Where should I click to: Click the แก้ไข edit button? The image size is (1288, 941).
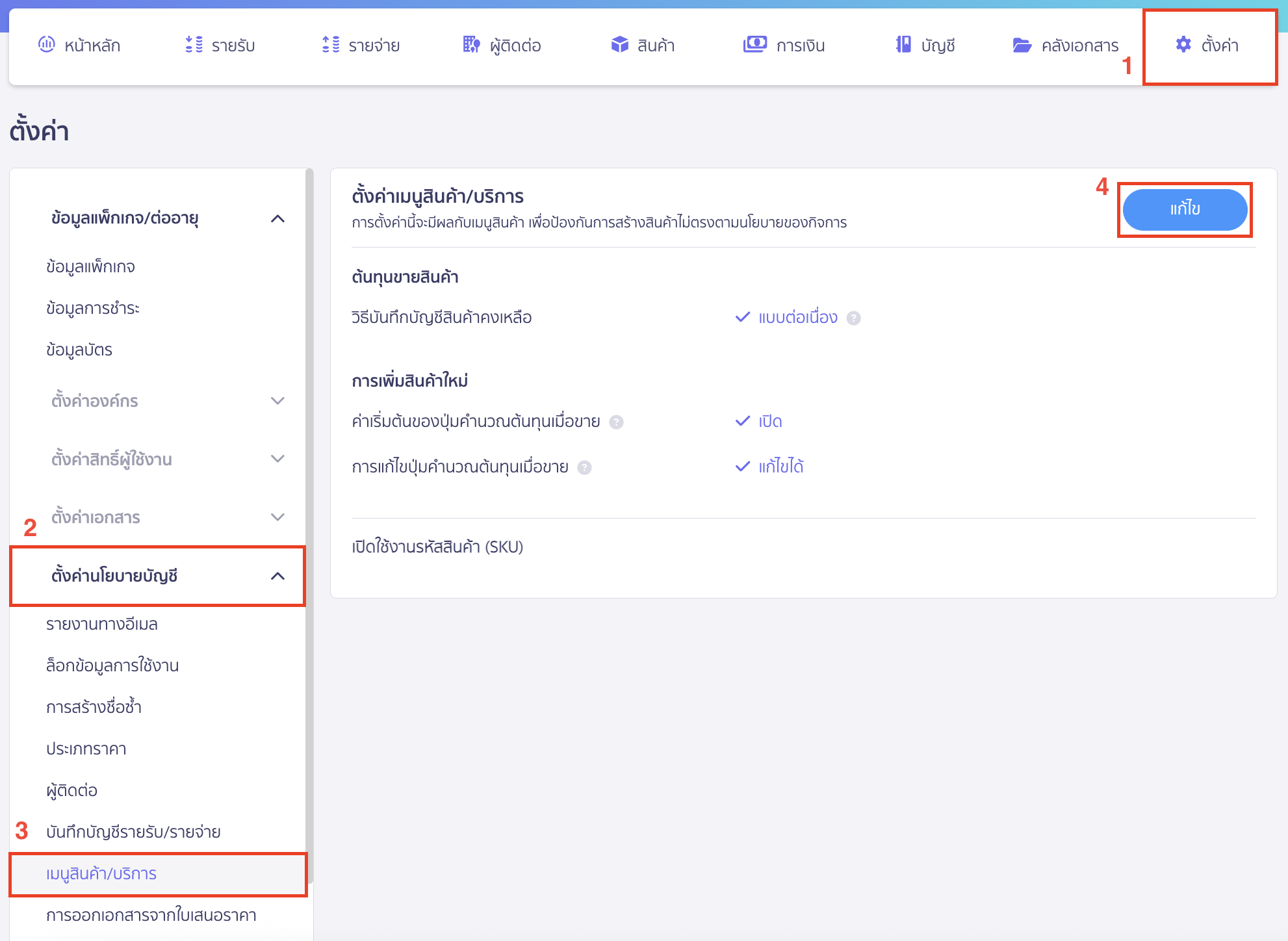click(1184, 209)
